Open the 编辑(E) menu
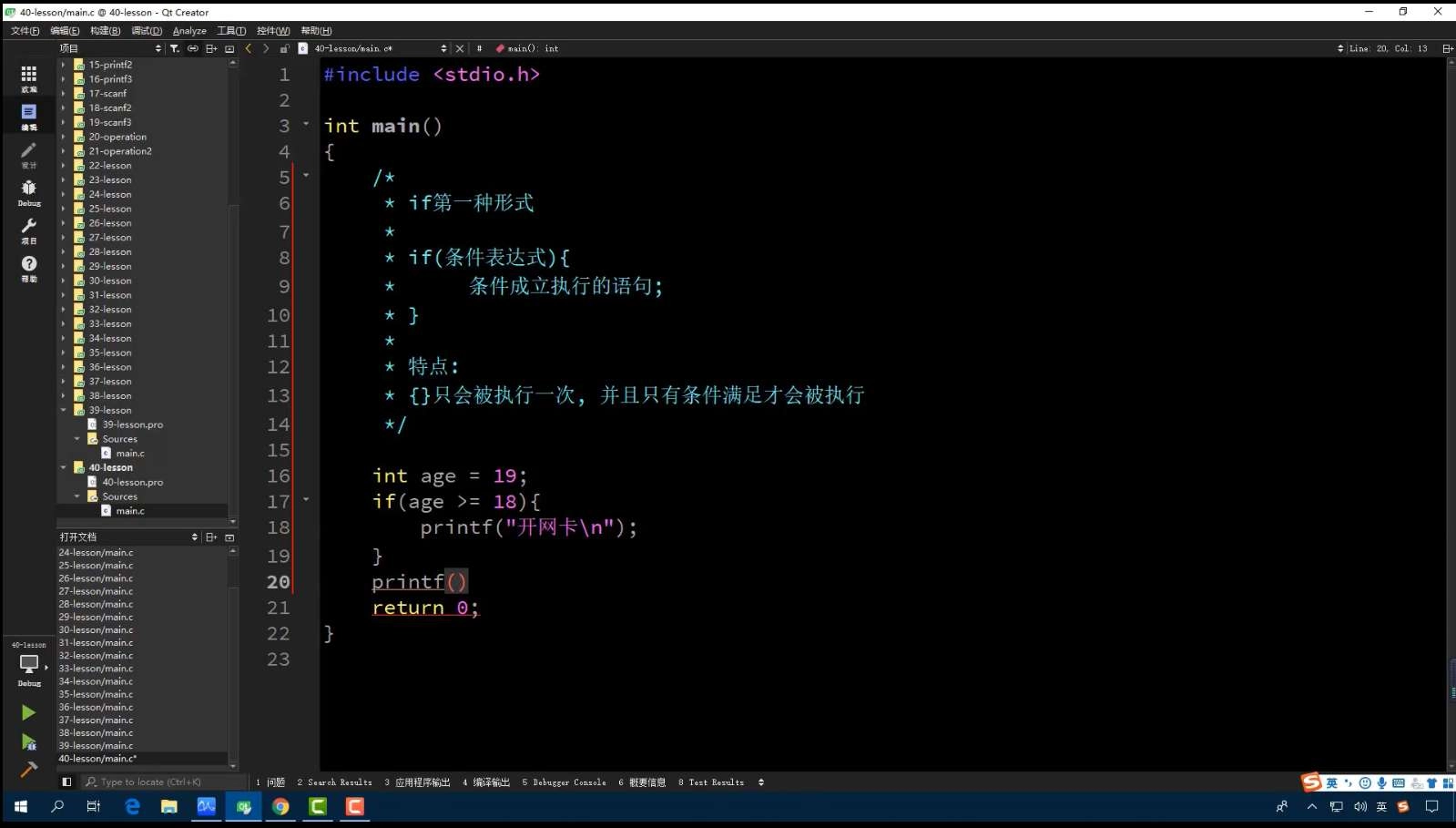 65,31
